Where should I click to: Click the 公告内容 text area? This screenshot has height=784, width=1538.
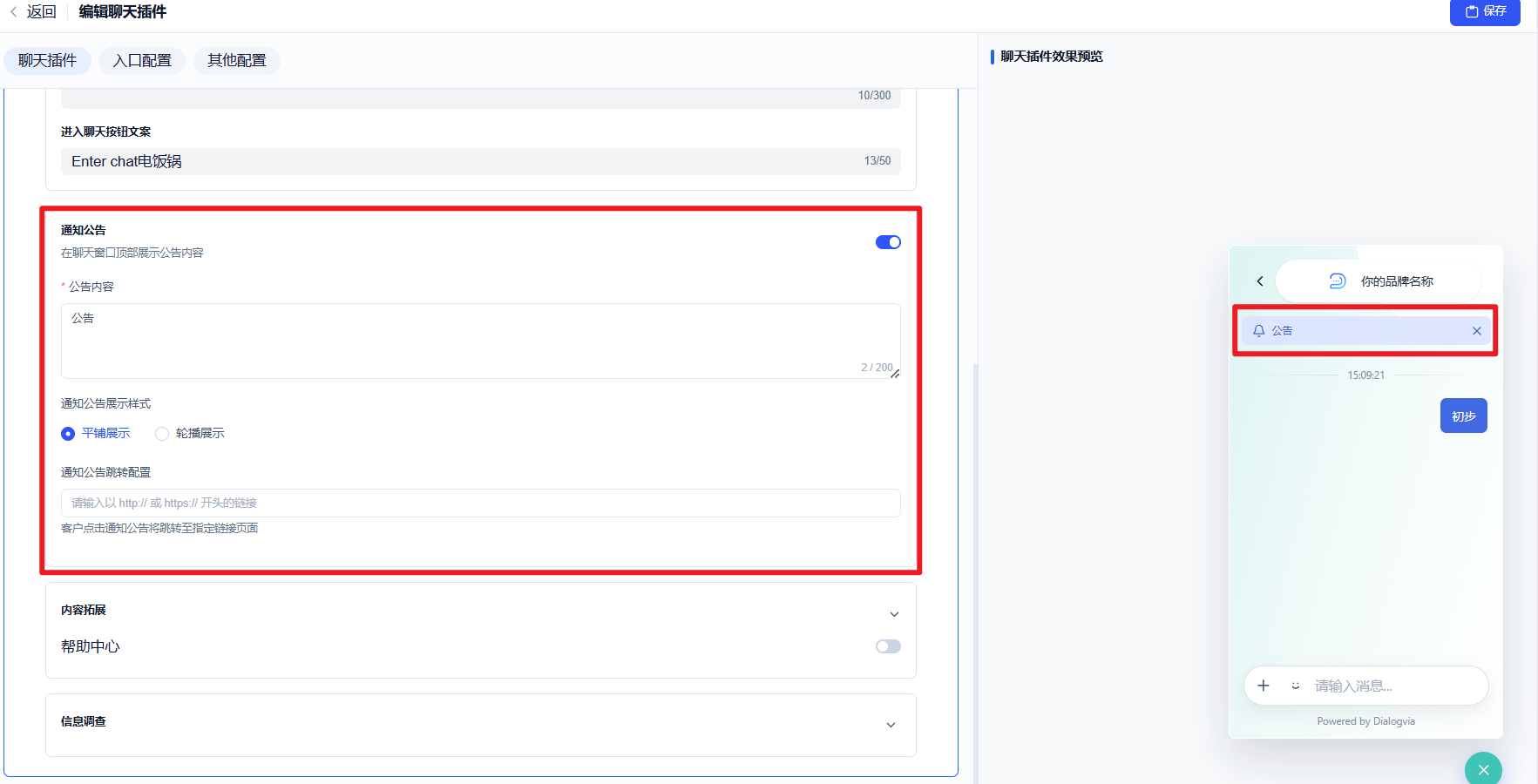pos(481,341)
